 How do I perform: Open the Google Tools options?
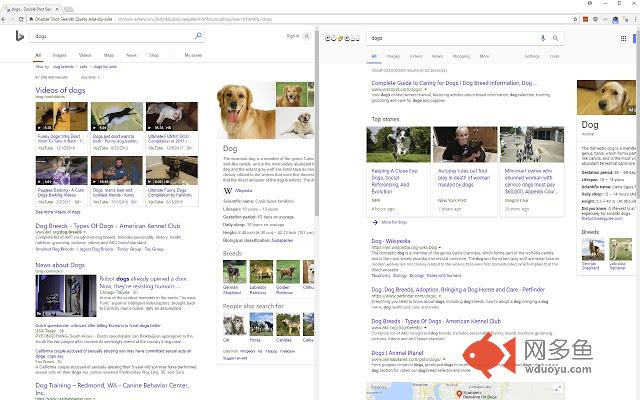554,56
